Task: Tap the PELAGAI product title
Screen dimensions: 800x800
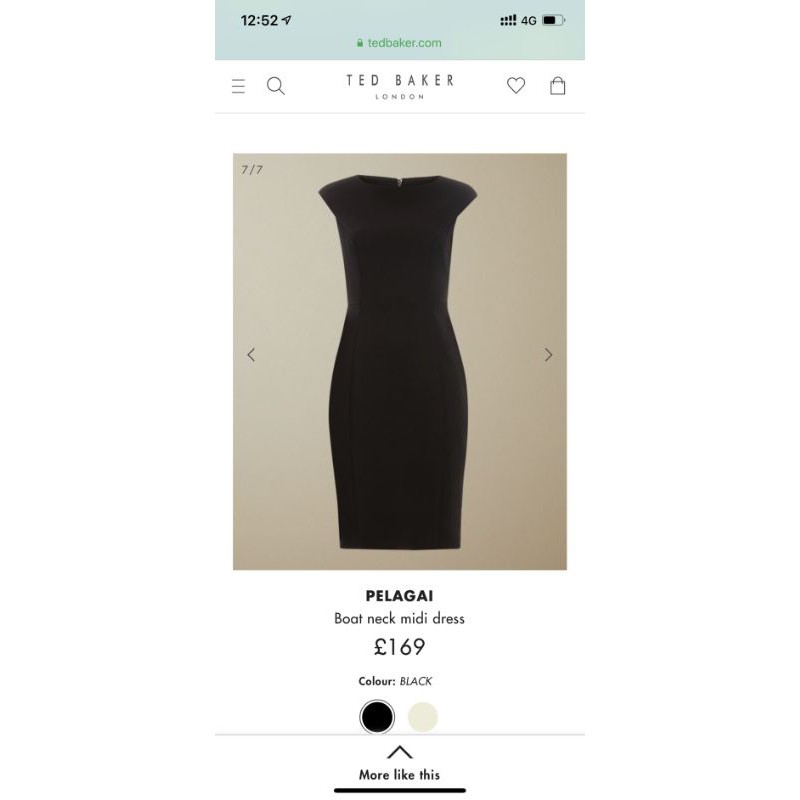Action: (399, 596)
